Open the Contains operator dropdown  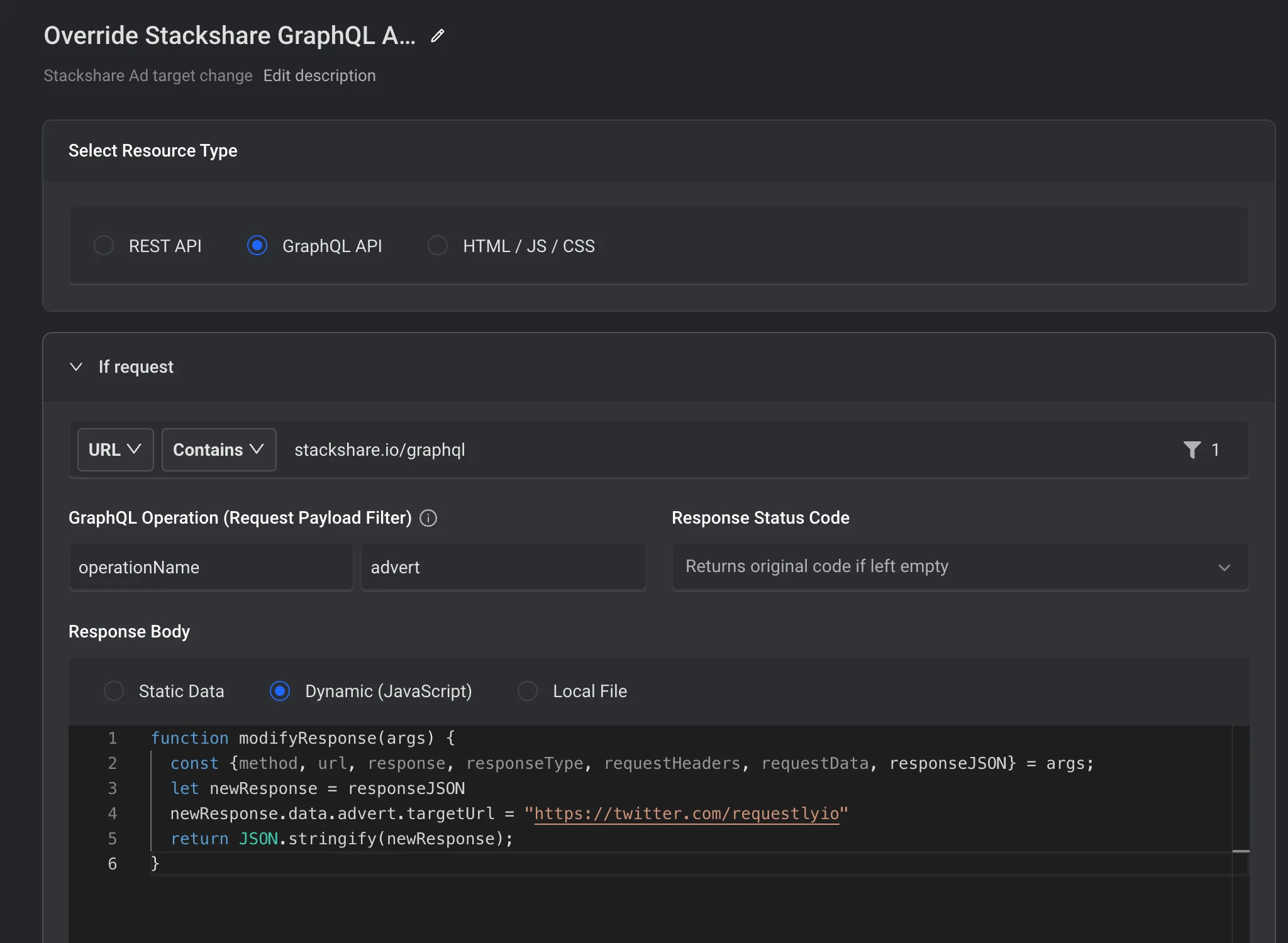(x=218, y=449)
